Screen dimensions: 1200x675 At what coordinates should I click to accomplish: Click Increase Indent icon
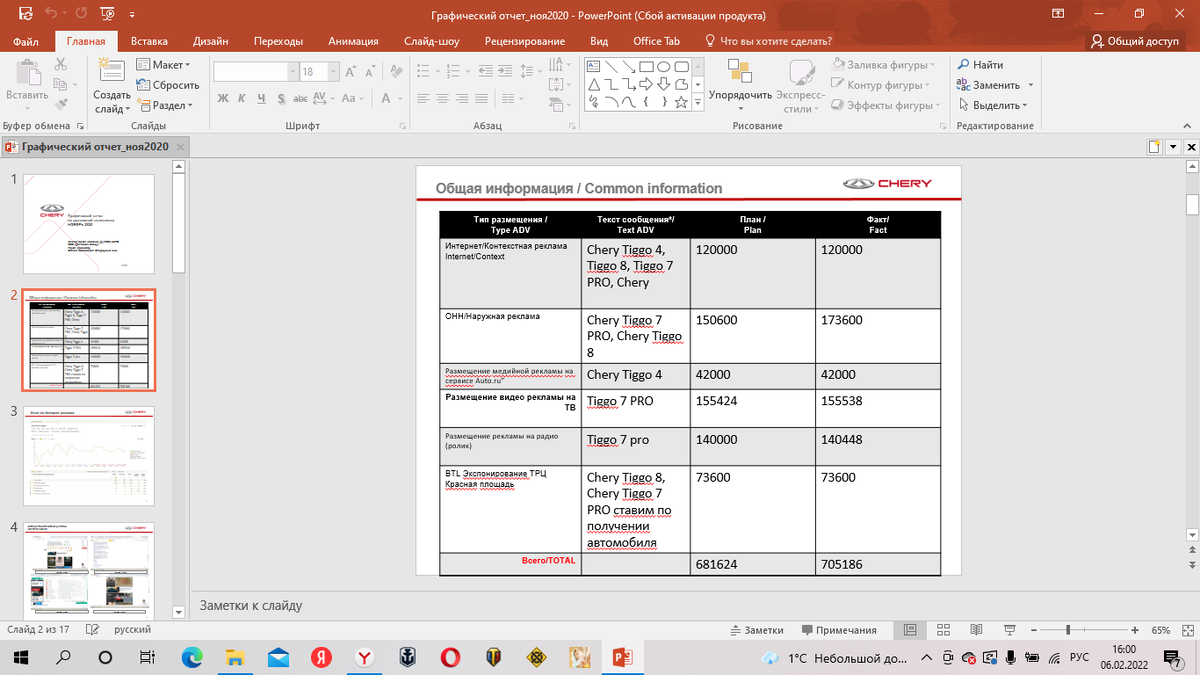[x=505, y=72]
